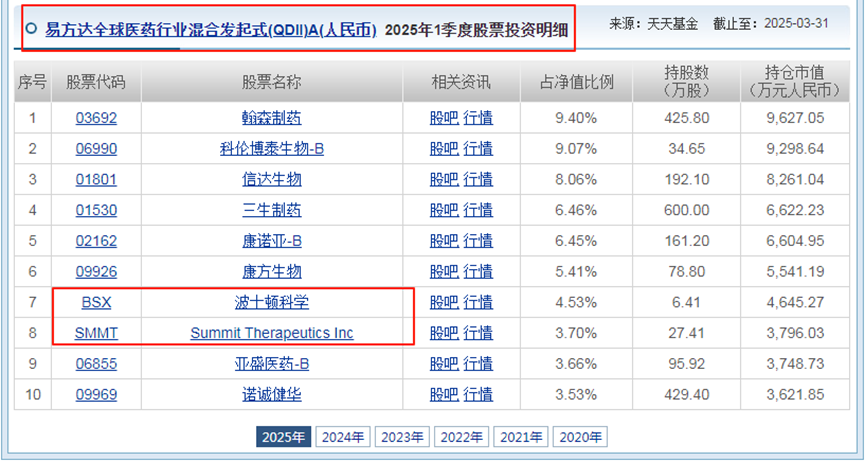Image resolution: width=865 pixels, height=461 pixels.
Task: Open stock code 09926 link
Action: (x=96, y=272)
